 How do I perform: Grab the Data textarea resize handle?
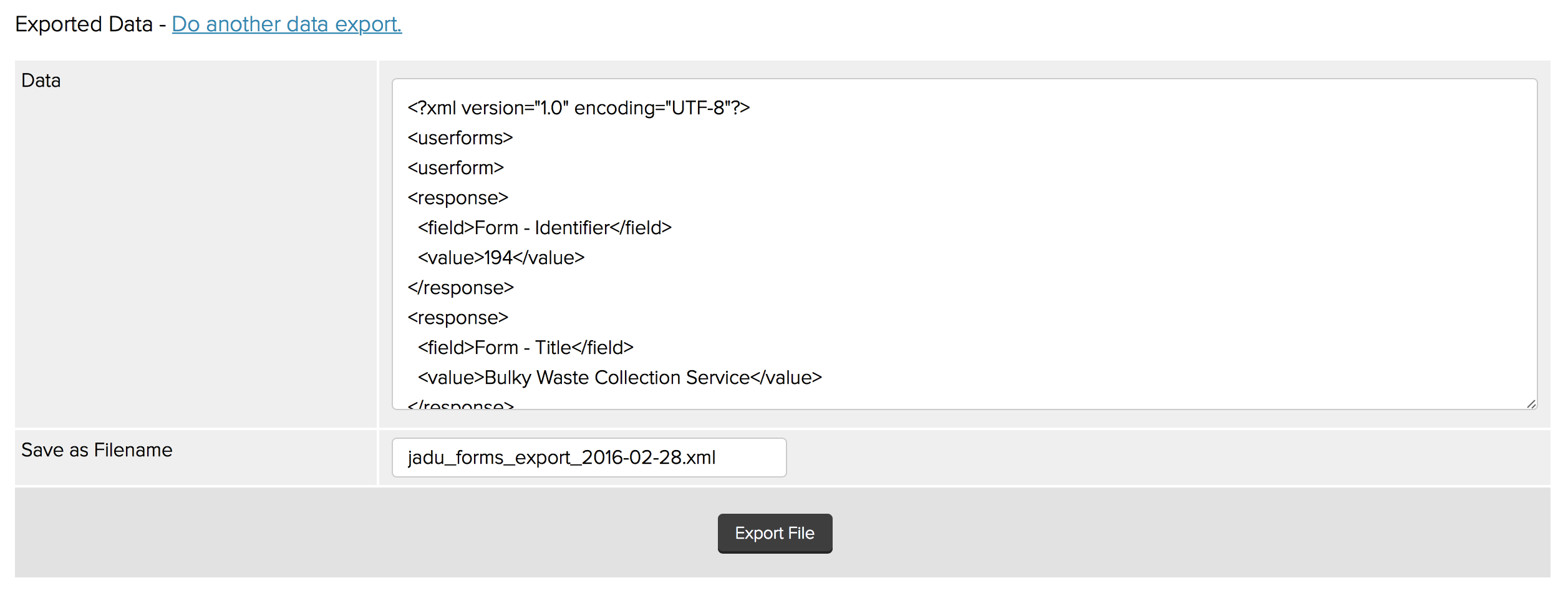coord(1531,404)
